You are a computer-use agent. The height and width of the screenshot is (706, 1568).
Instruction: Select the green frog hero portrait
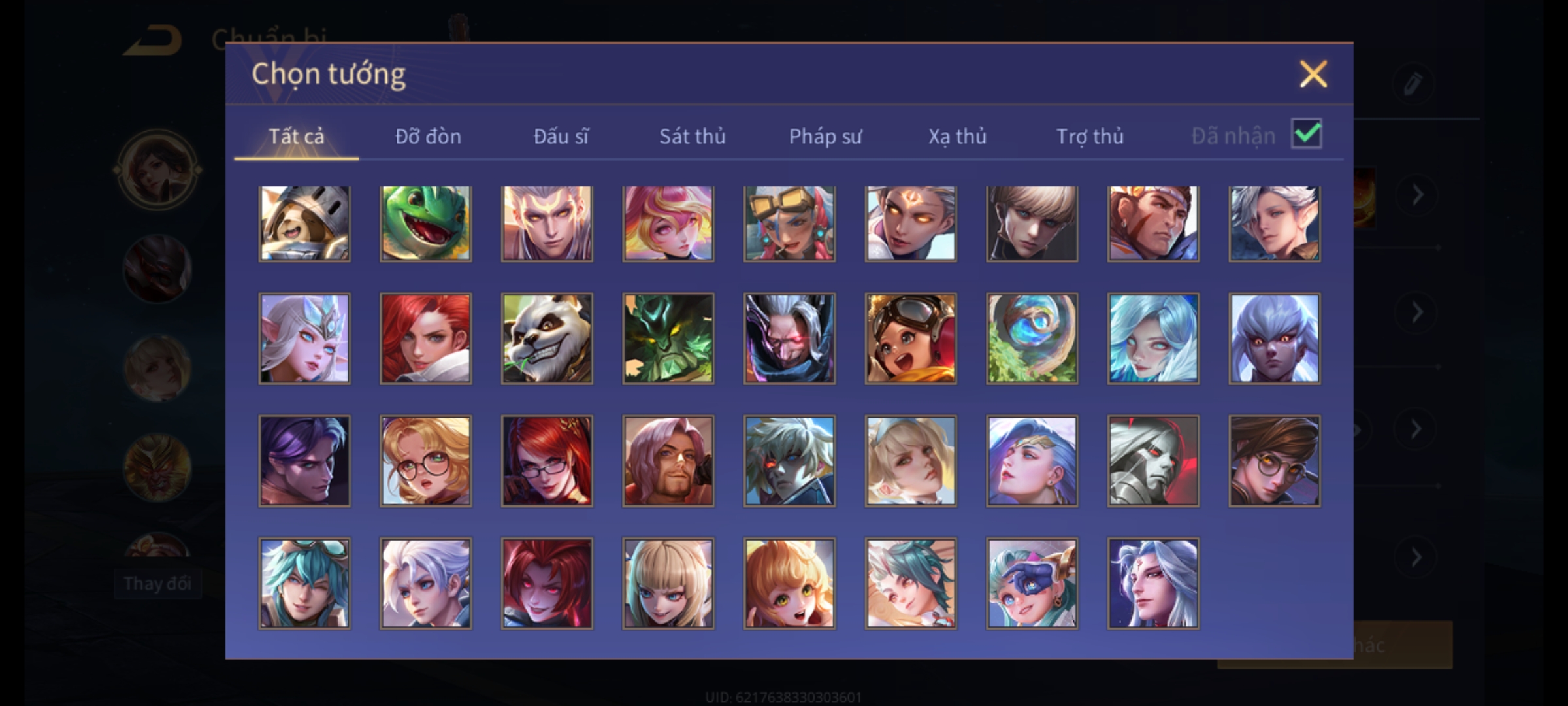click(x=425, y=224)
